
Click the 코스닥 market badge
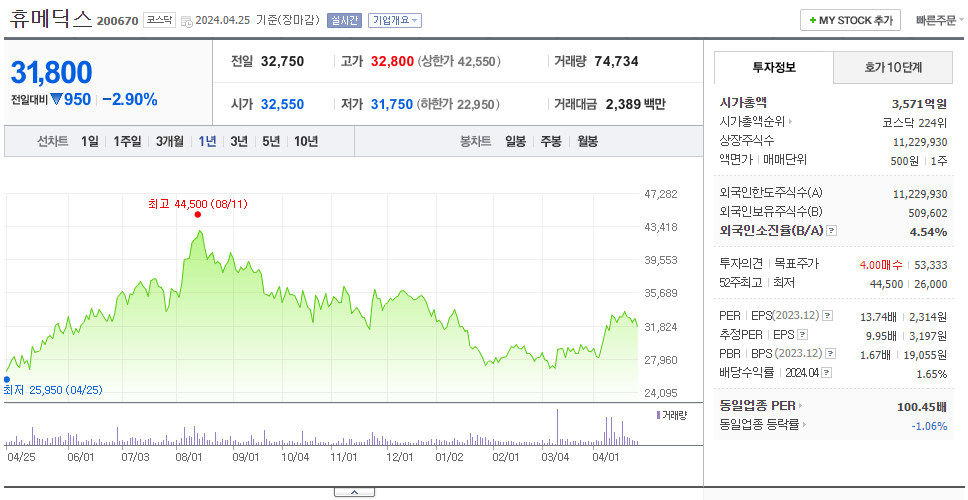(x=159, y=20)
